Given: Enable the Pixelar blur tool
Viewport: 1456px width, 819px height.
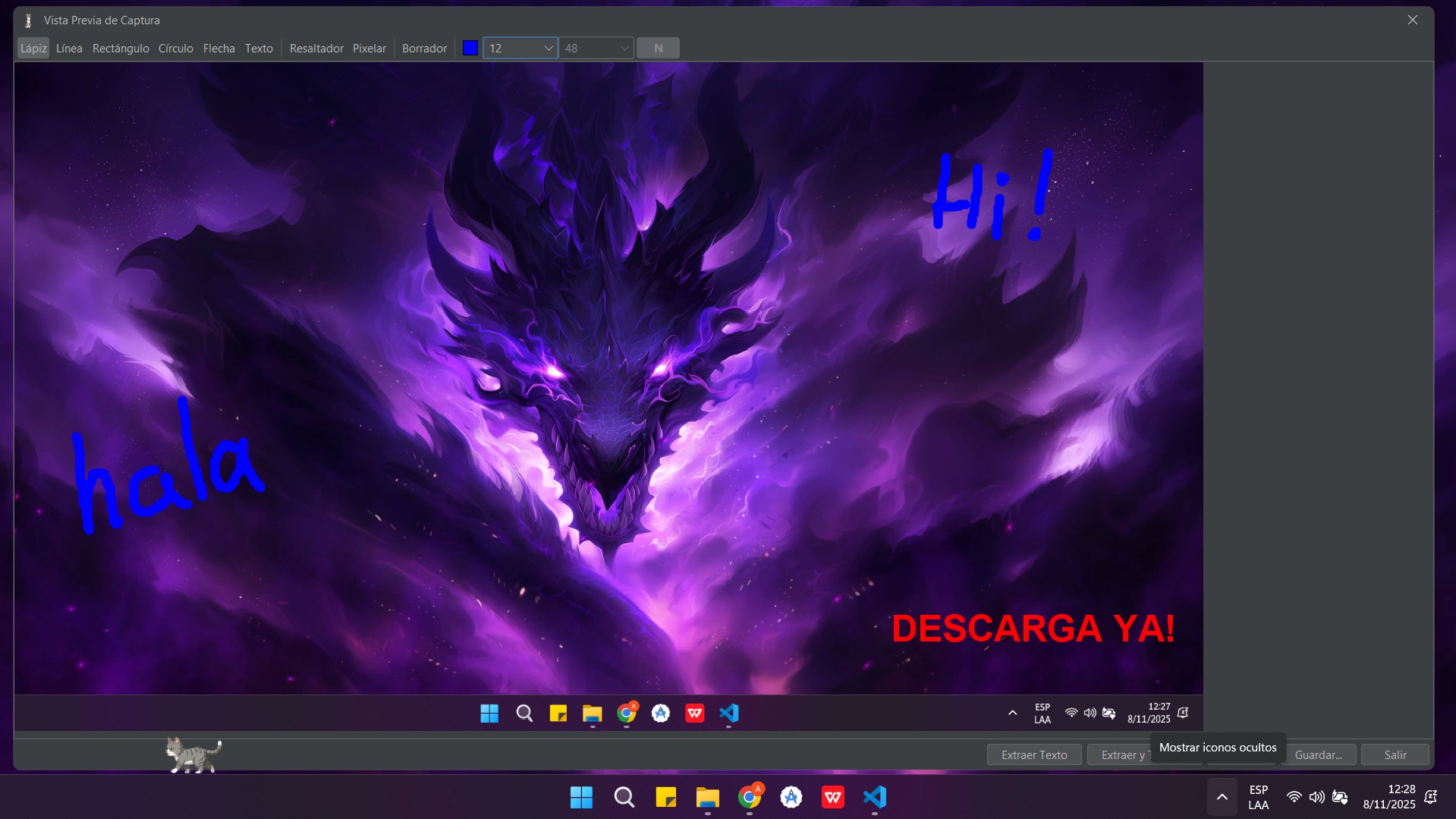Looking at the screenshot, I should (x=370, y=49).
